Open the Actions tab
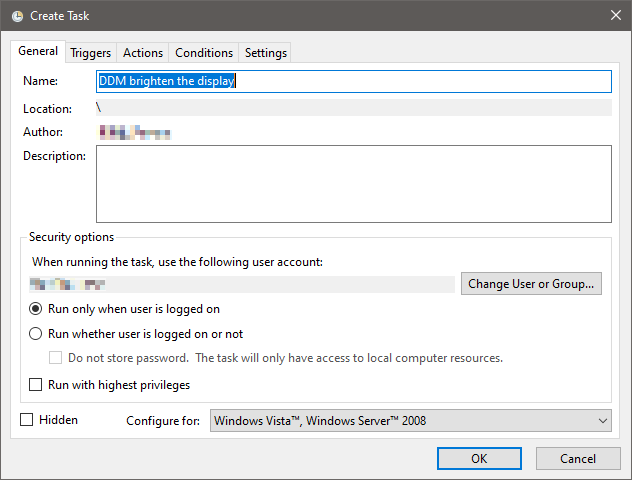The image size is (632, 480). 143,53
